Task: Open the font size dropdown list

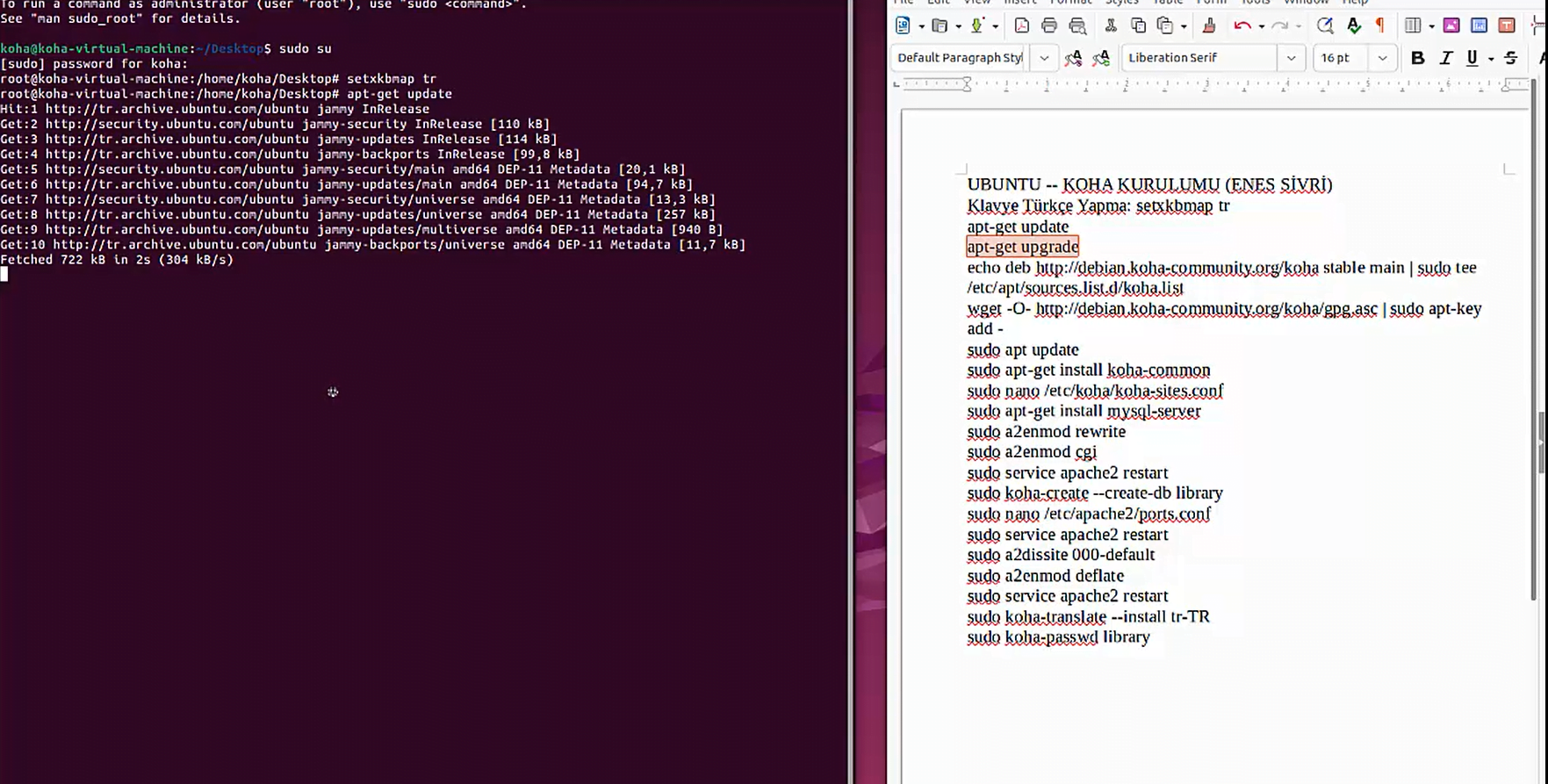Action: pyautogui.click(x=1382, y=58)
